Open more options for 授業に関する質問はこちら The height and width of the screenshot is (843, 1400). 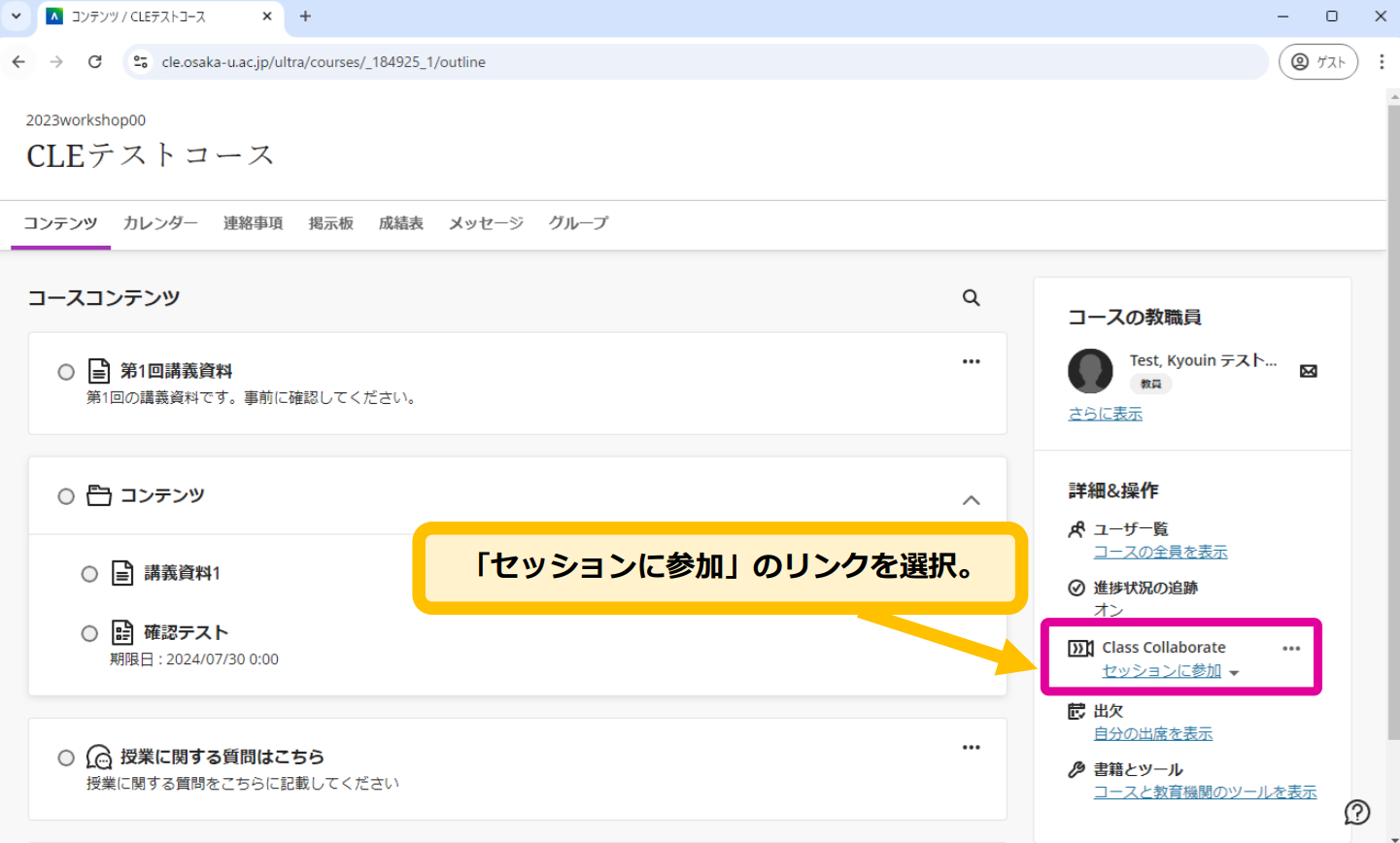[971, 747]
